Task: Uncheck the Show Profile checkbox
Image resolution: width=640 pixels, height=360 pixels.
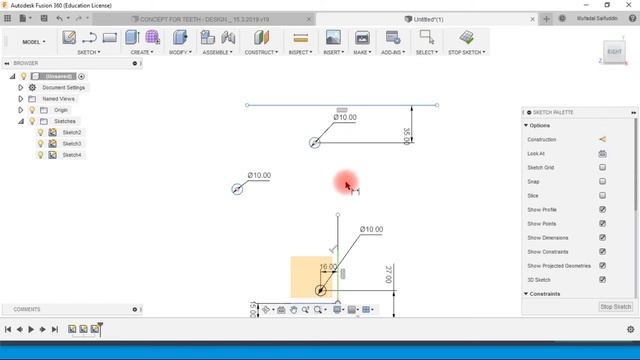Action: coord(602,209)
